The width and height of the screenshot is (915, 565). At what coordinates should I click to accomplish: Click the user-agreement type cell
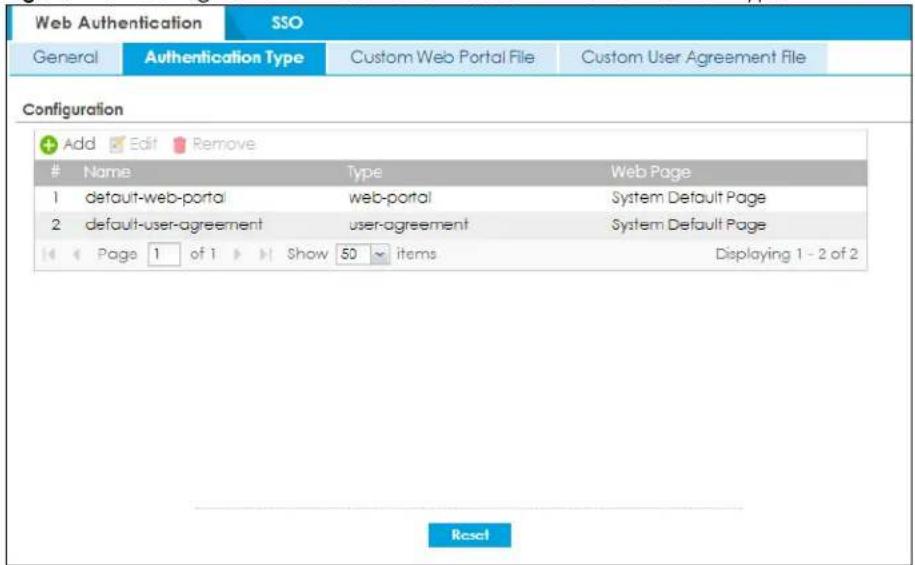point(408,225)
